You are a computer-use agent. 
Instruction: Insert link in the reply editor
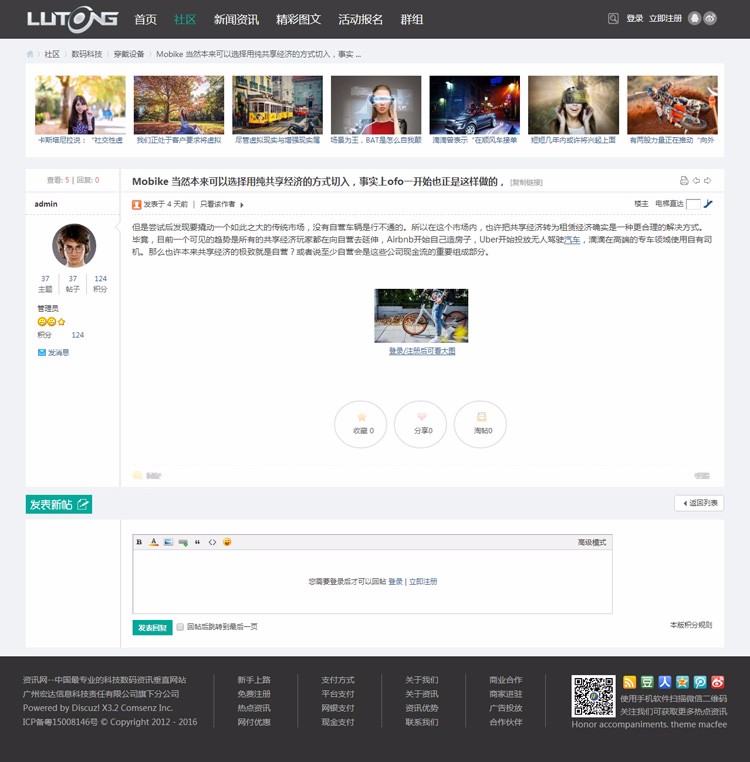tap(183, 542)
